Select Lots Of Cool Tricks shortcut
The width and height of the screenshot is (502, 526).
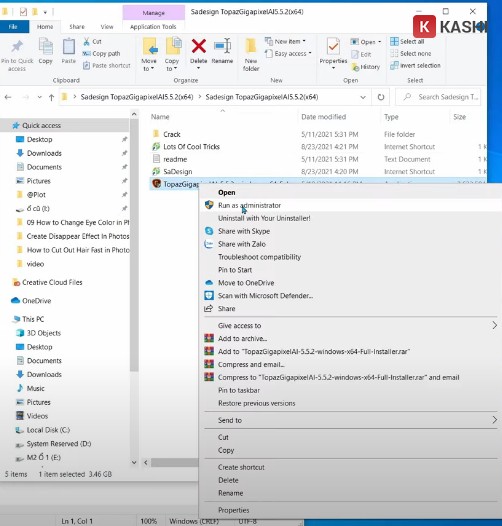191,147
